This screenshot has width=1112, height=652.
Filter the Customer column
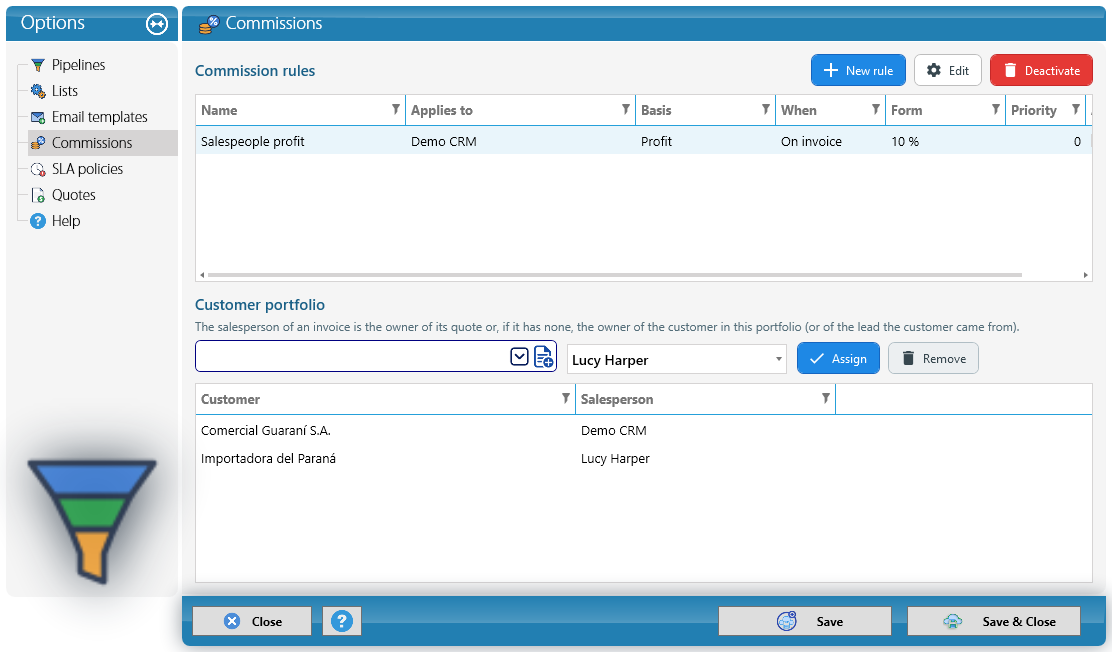(565, 398)
